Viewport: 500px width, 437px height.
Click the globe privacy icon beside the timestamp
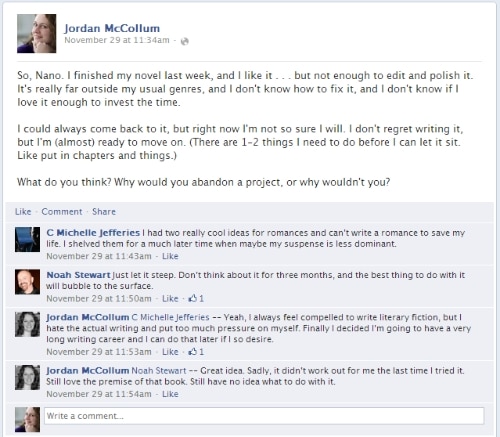coord(184,41)
